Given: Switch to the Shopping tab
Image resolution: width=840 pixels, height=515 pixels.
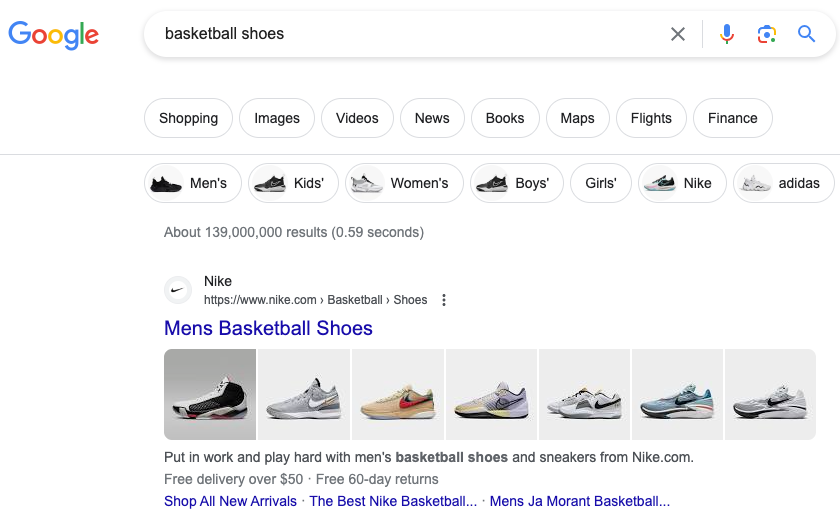Looking at the screenshot, I should click(x=189, y=118).
